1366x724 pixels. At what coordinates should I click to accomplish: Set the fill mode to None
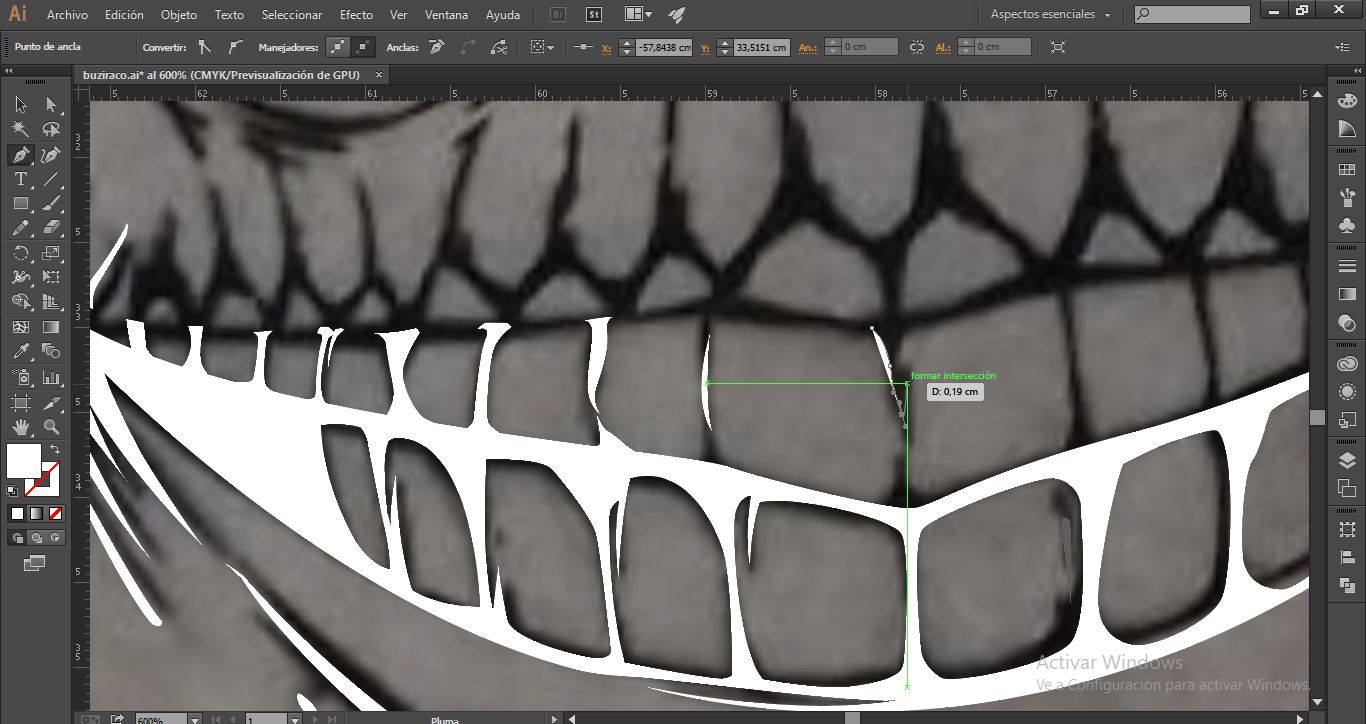click(x=56, y=513)
